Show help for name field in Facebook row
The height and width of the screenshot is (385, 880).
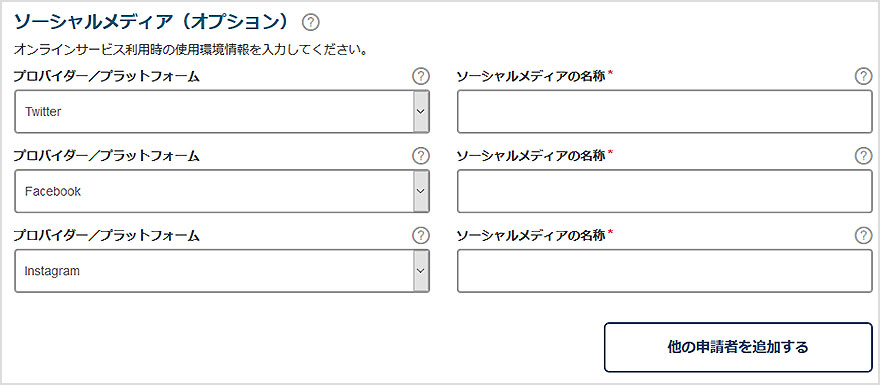click(863, 156)
